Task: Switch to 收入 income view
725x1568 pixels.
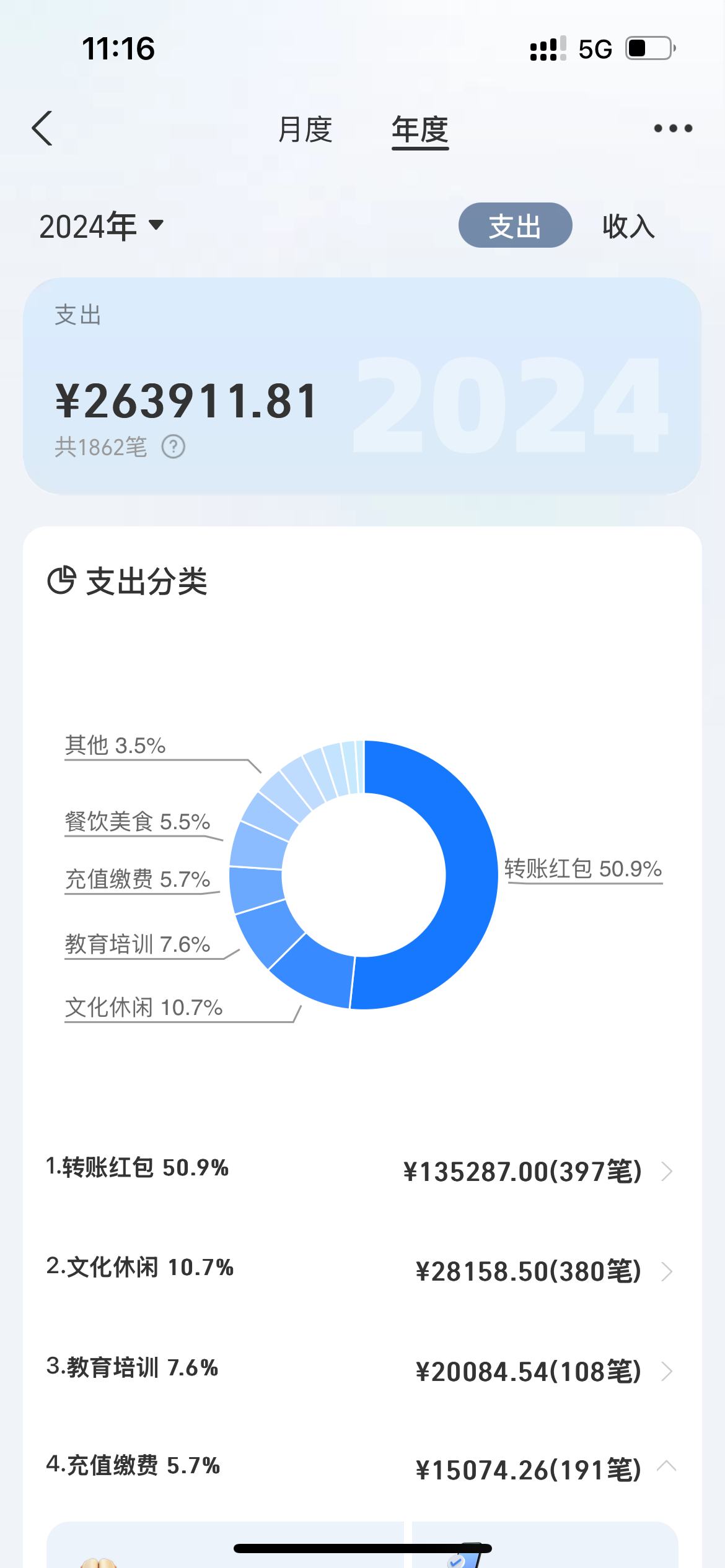Action: [x=628, y=225]
